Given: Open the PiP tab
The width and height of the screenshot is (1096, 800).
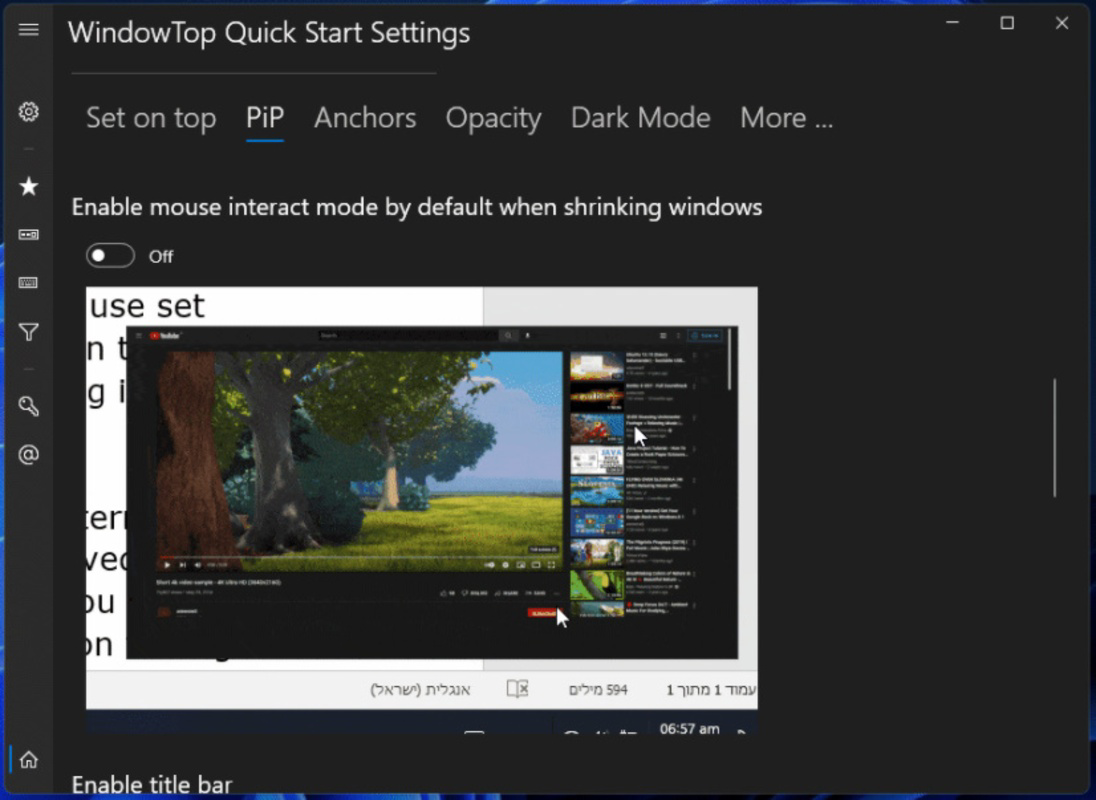Looking at the screenshot, I should [x=265, y=117].
